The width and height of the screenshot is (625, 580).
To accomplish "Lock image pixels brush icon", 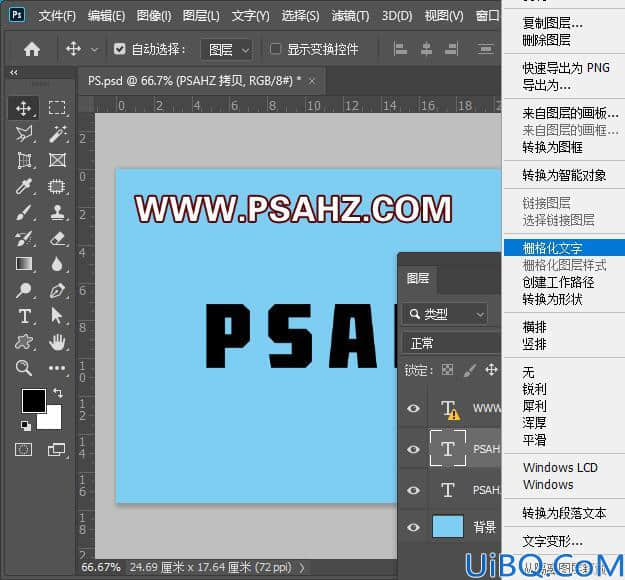I will tap(470, 370).
